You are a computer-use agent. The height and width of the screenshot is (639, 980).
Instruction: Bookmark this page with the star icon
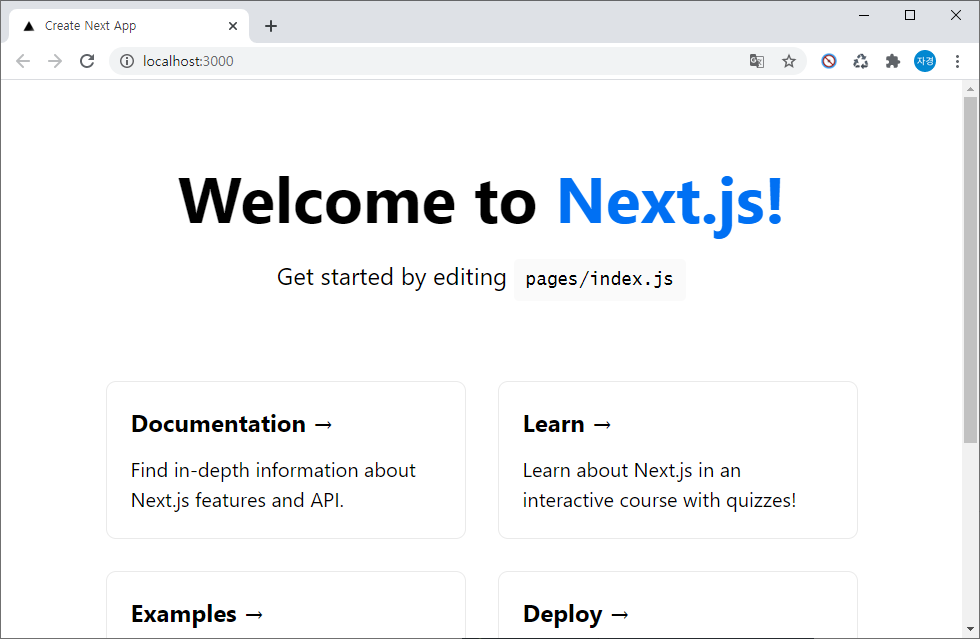789,61
